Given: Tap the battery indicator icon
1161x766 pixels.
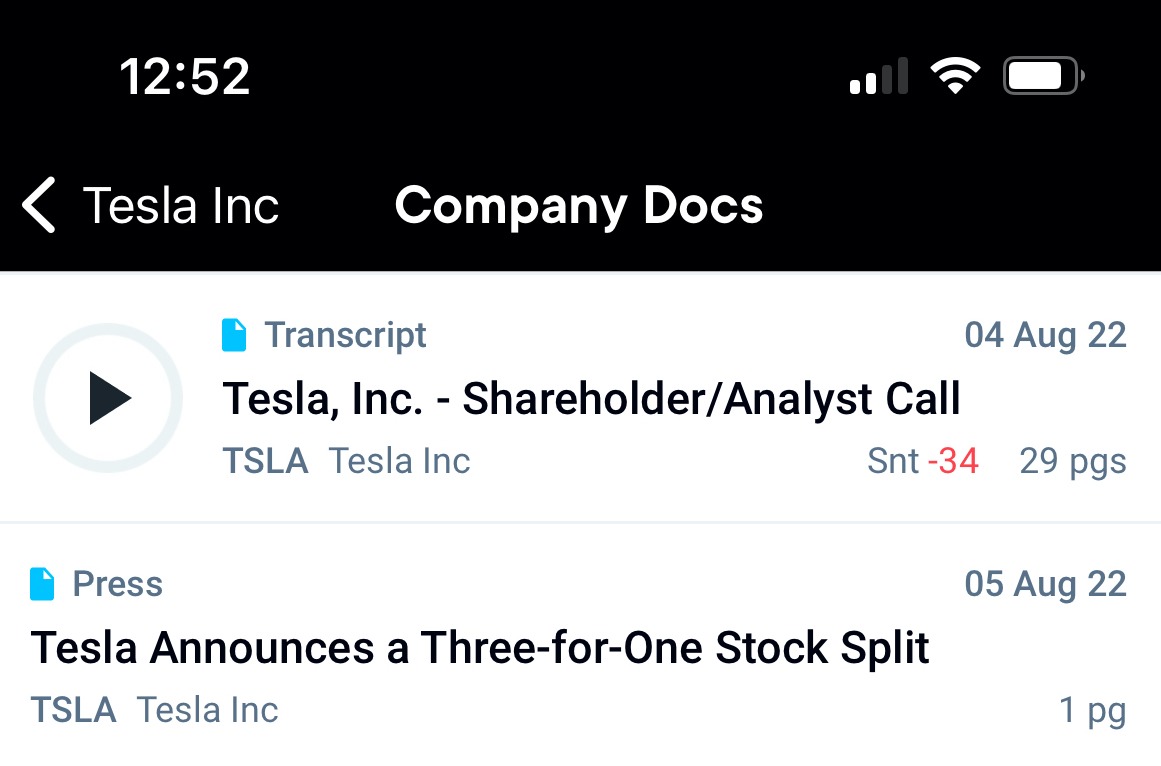Looking at the screenshot, I should 1044,75.
